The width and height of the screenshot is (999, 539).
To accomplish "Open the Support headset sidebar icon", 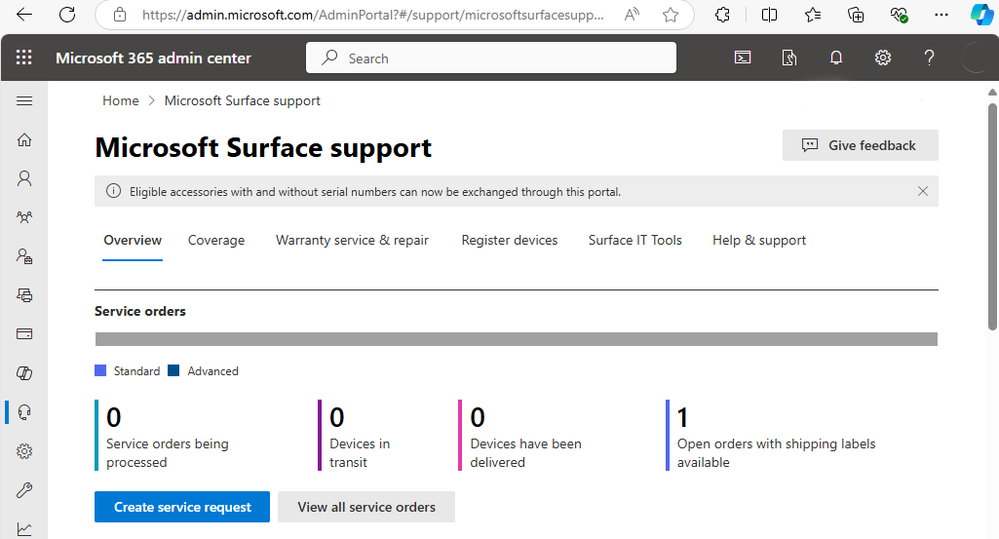I will click(25, 412).
